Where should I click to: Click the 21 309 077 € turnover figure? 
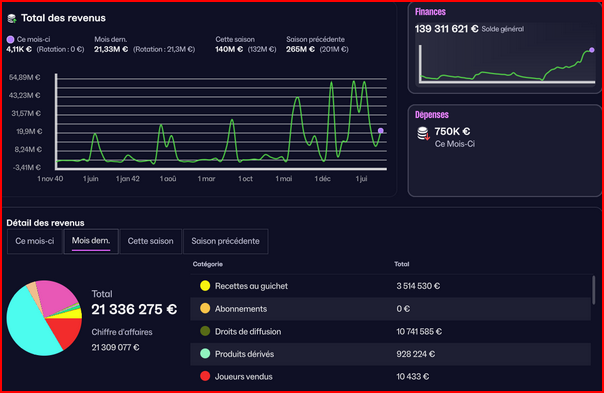(115, 348)
